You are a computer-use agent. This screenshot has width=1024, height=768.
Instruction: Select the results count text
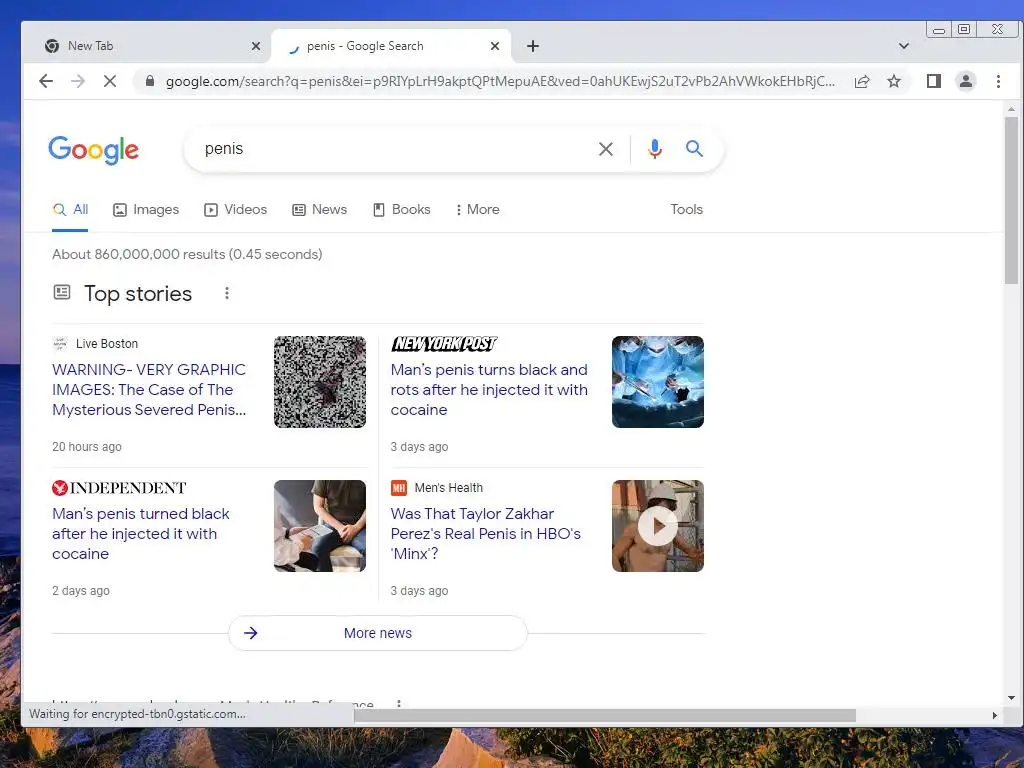click(x=187, y=254)
